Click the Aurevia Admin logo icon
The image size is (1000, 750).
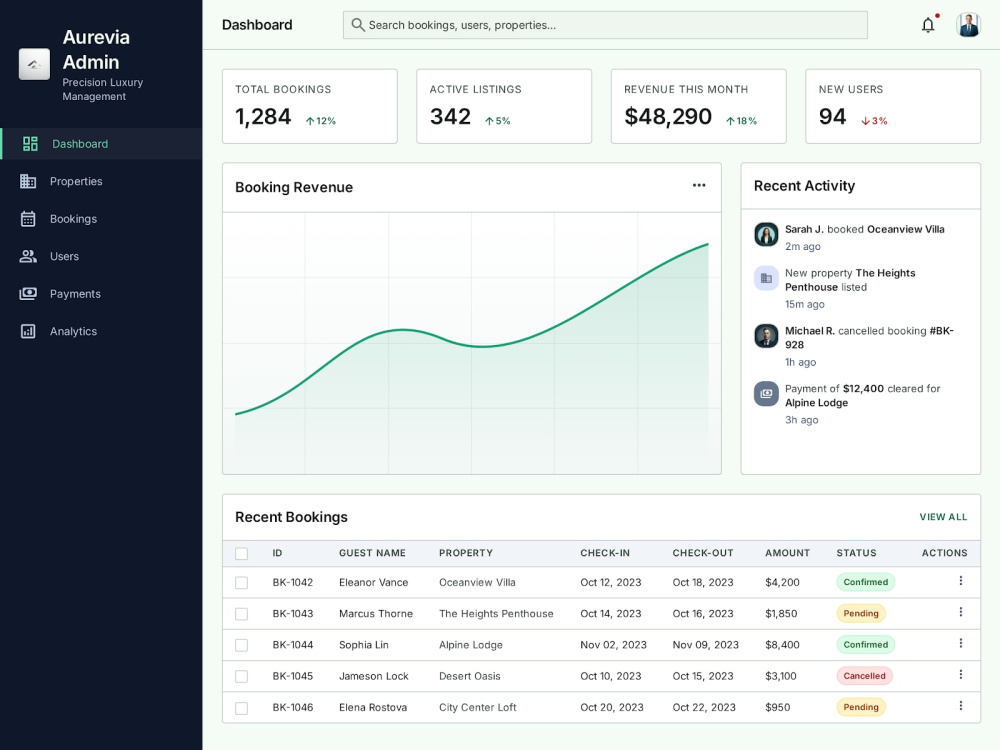34,64
